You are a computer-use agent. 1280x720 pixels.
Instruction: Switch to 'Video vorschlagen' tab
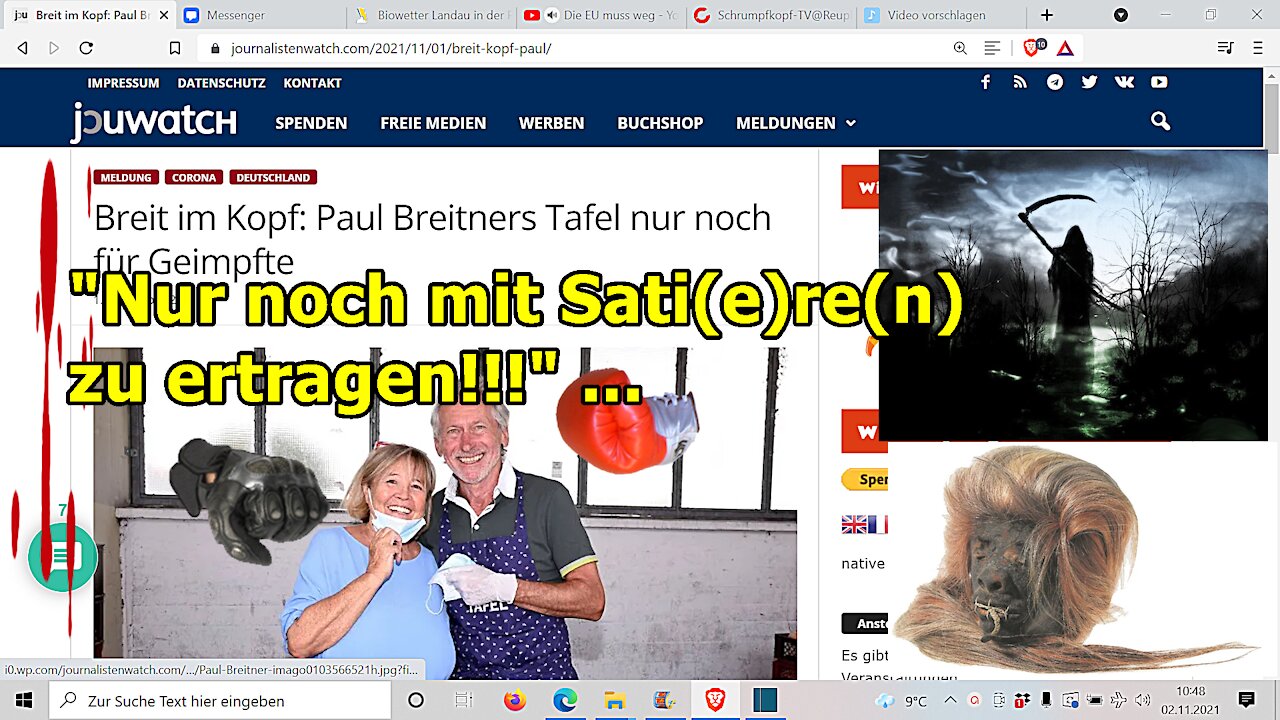pyautogui.click(x=940, y=15)
